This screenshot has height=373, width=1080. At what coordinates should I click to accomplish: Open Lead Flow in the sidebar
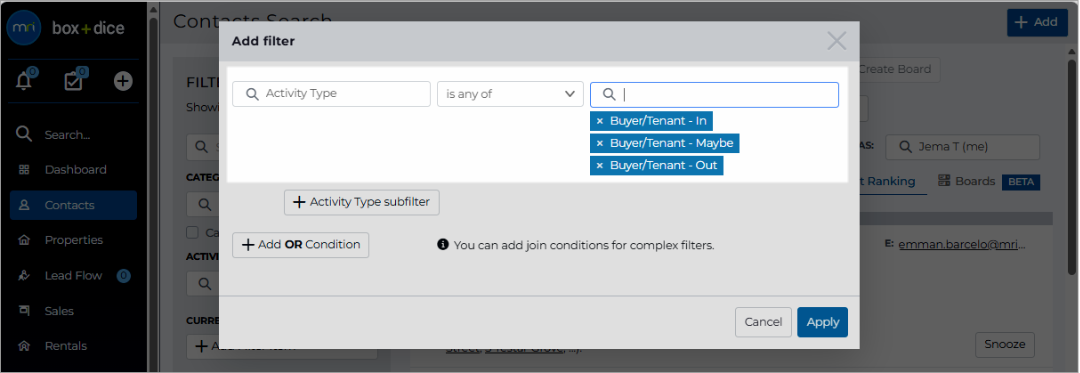(x=74, y=275)
